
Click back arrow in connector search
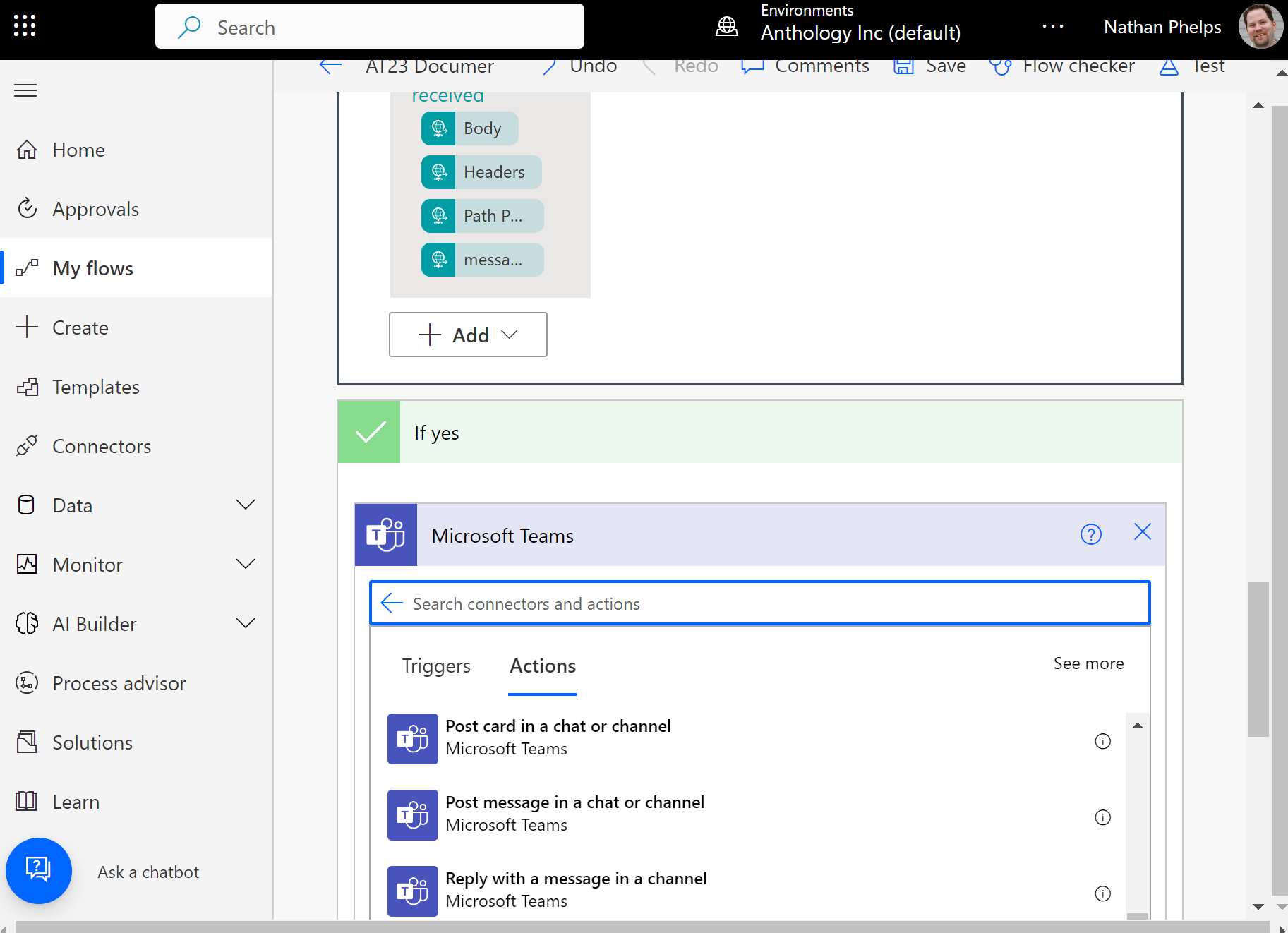click(x=392, y=603)
